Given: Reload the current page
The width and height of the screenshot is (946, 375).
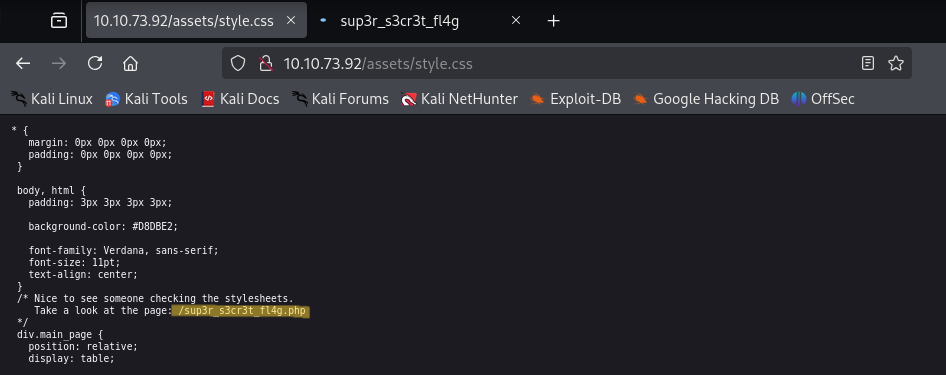Looking at the screenshot, I should pos(95,63).
